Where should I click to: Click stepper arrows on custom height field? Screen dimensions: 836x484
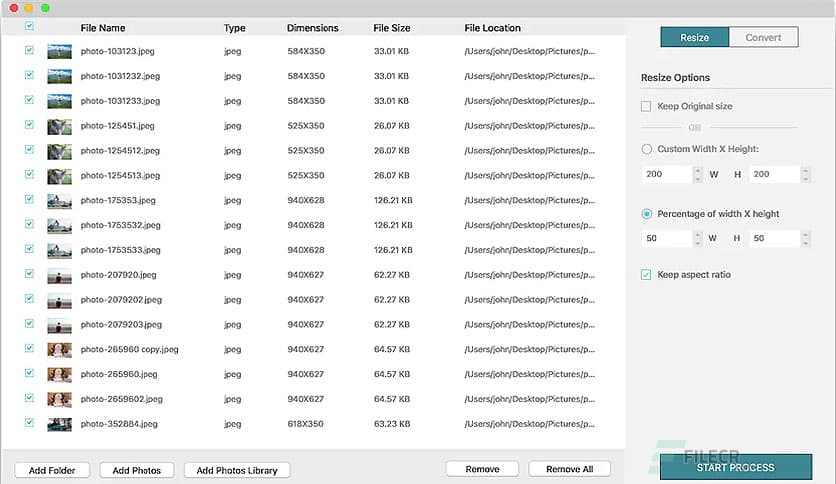805,174
